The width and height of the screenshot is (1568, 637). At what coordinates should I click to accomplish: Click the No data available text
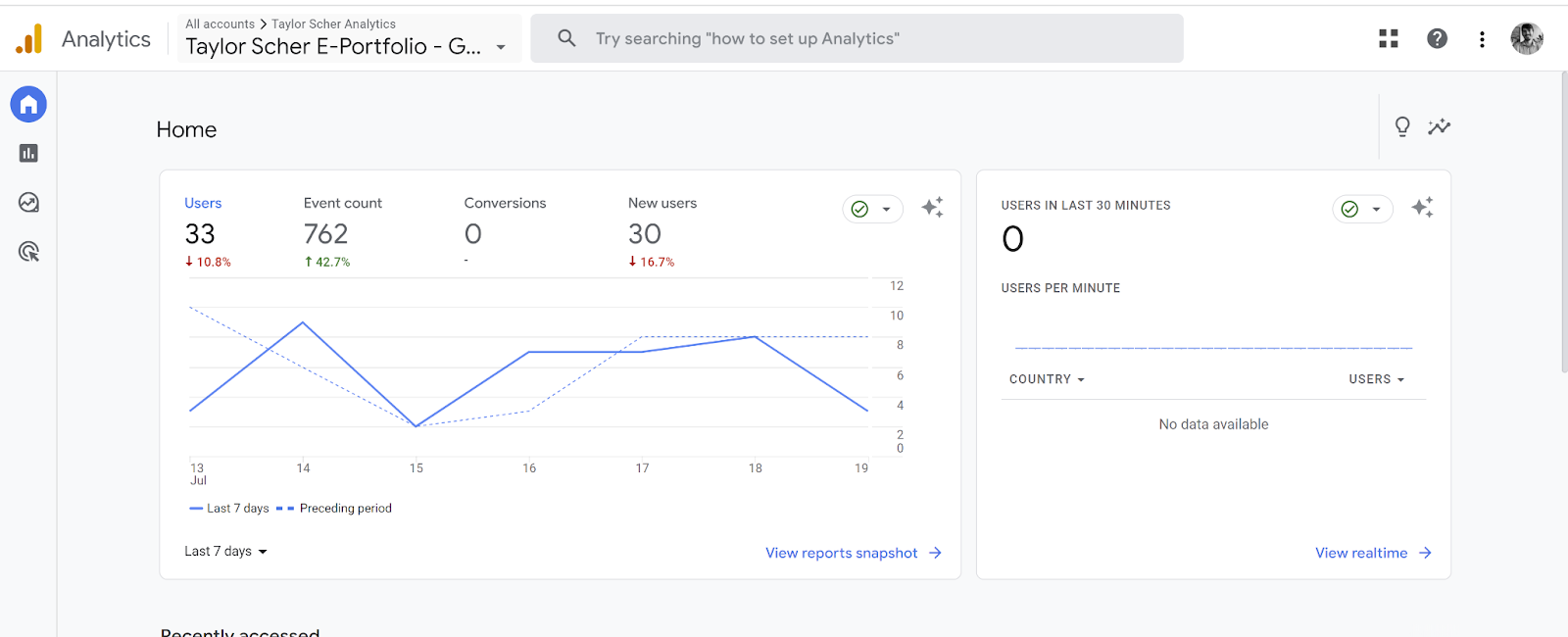(1213, 424)
